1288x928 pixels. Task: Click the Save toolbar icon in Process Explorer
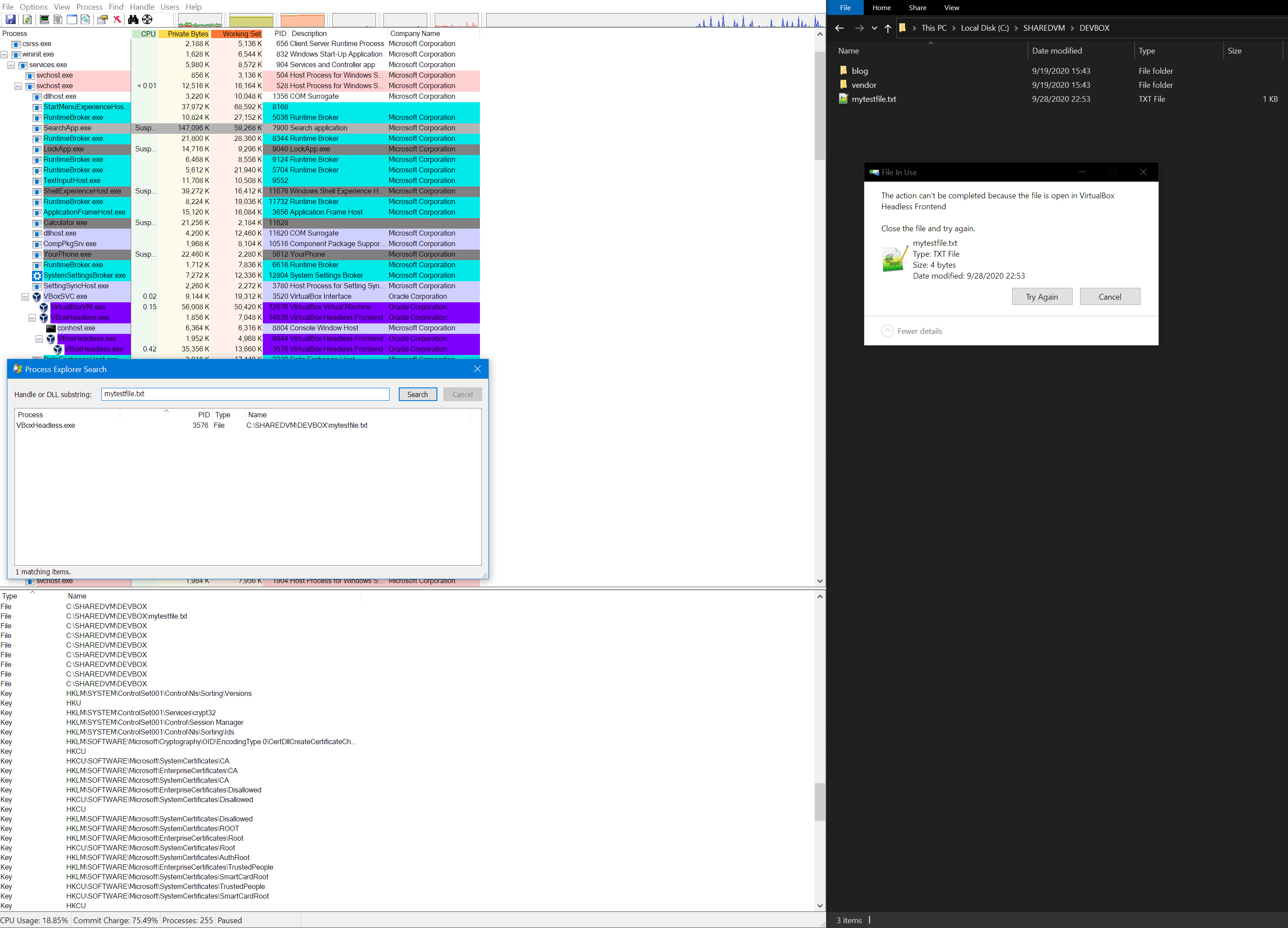(x=10, y=20)
